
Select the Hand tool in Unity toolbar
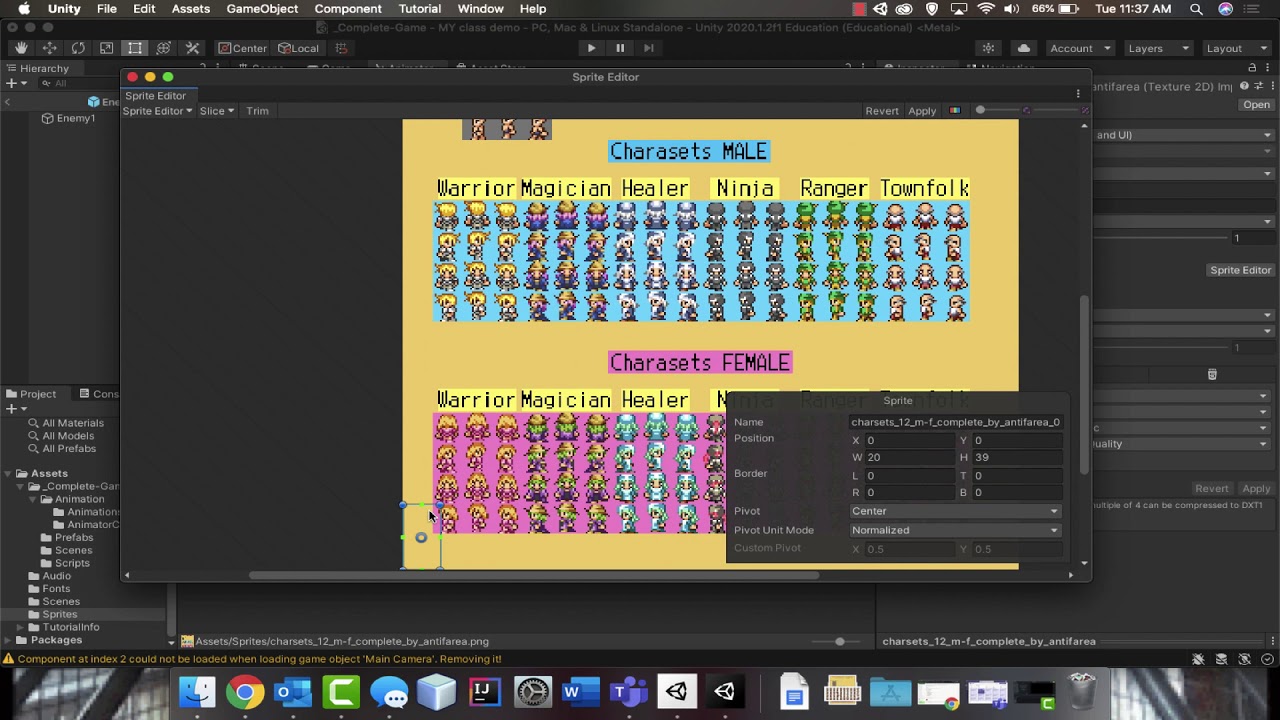21,48
